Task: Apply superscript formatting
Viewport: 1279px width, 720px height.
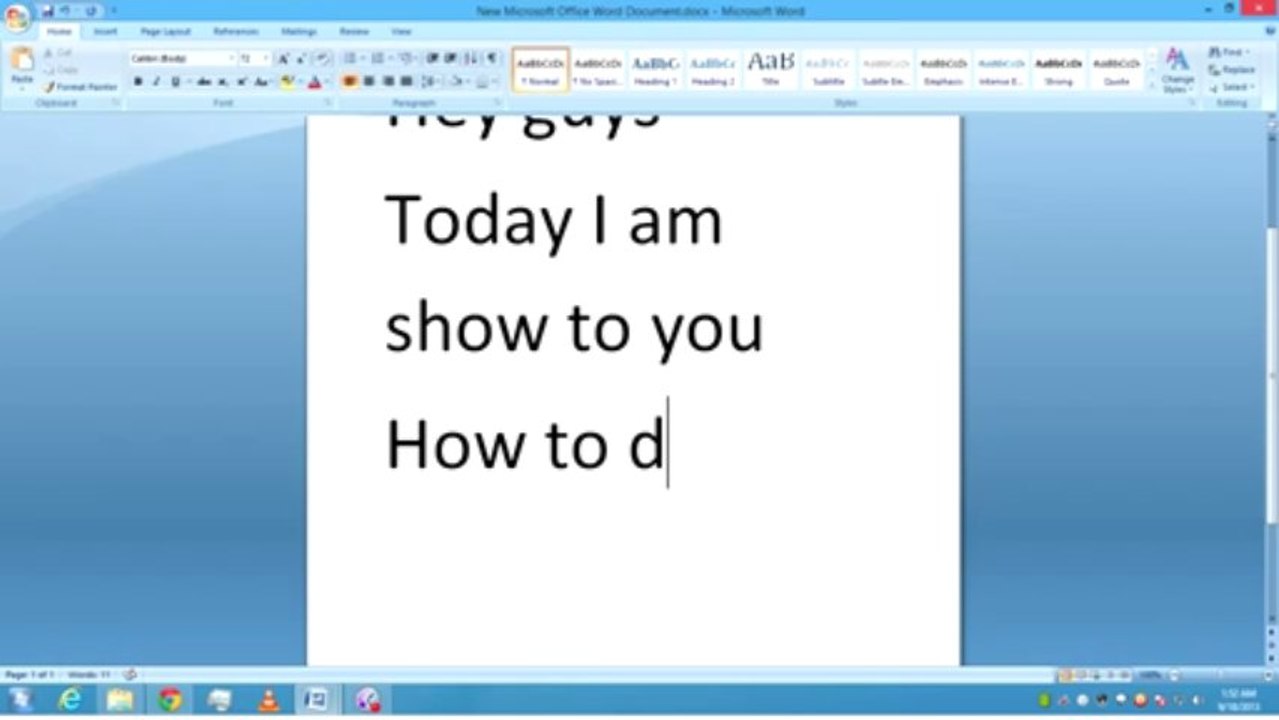Action: (x=241, y=82)
